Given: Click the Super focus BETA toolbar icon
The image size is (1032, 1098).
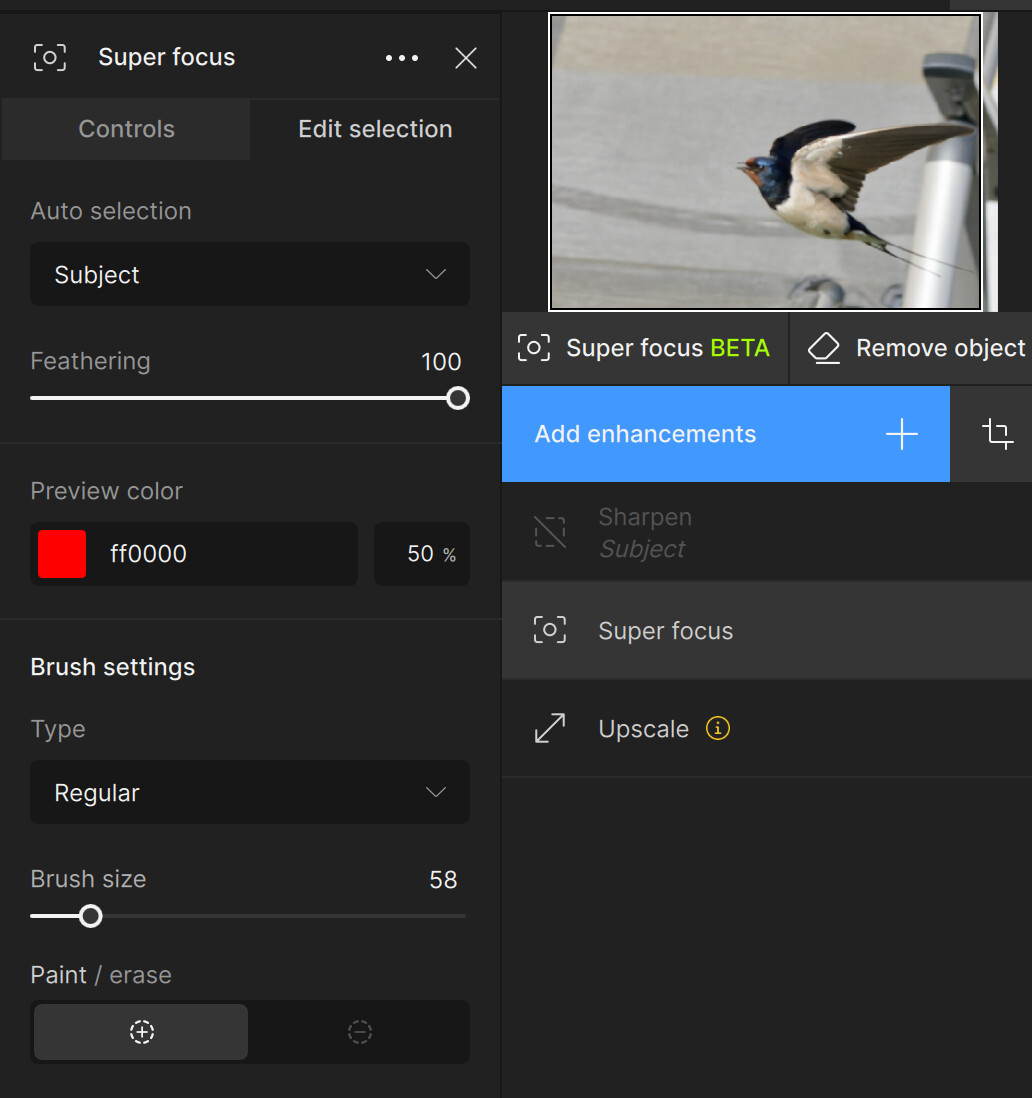Looking at the screenshot, I should pyautogui.click(x=534, y=348).
